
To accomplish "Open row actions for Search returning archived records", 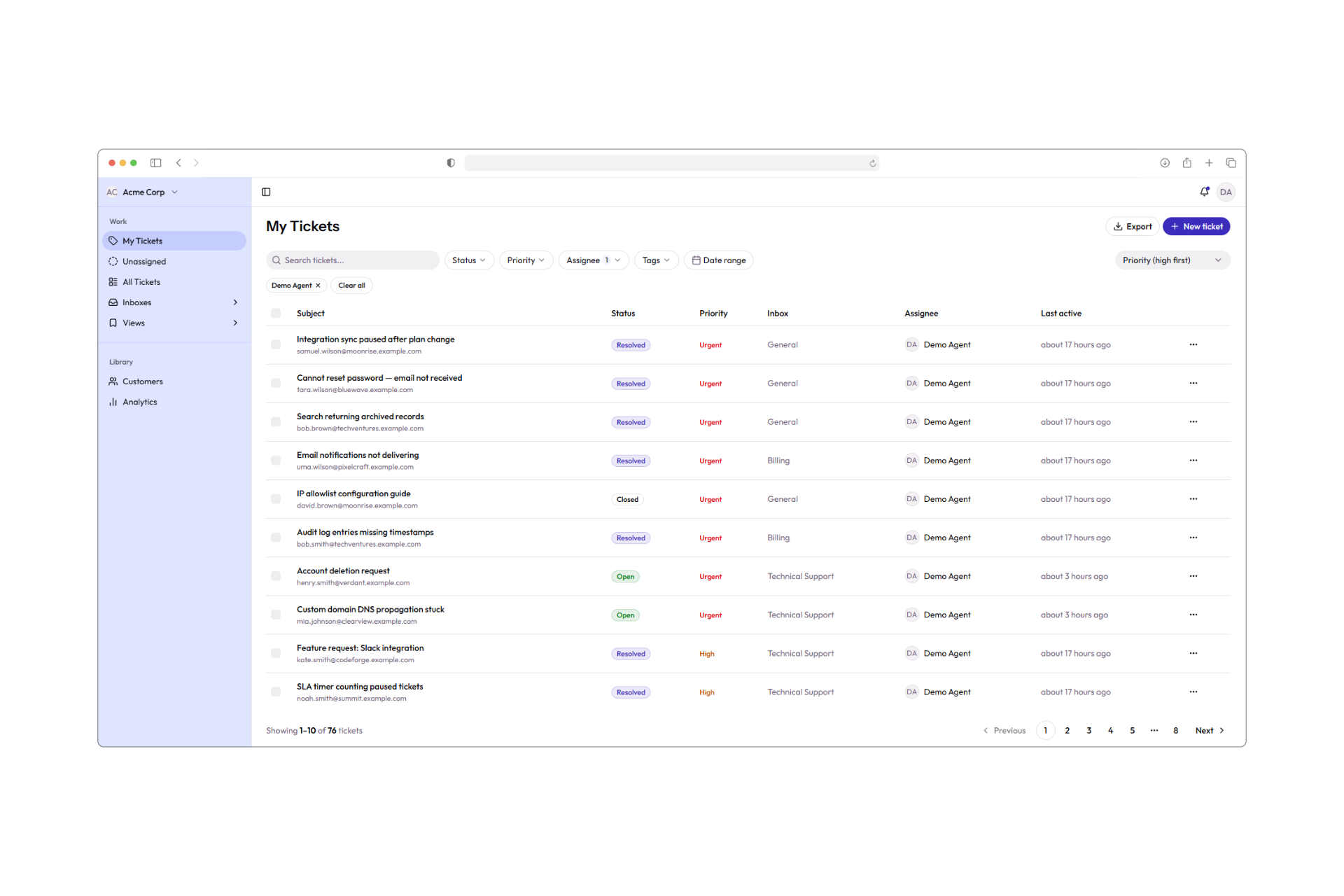I will coord(1193,421).
